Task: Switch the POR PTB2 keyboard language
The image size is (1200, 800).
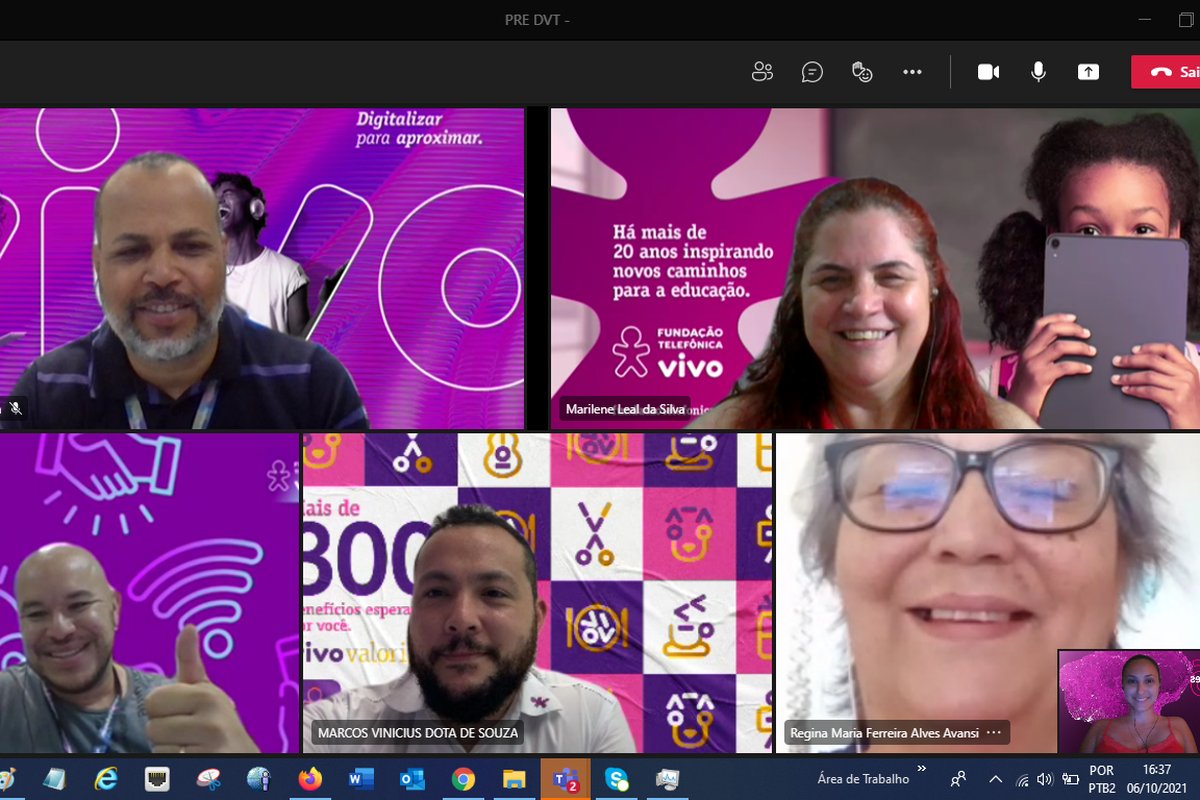Action: point(1101,779)
